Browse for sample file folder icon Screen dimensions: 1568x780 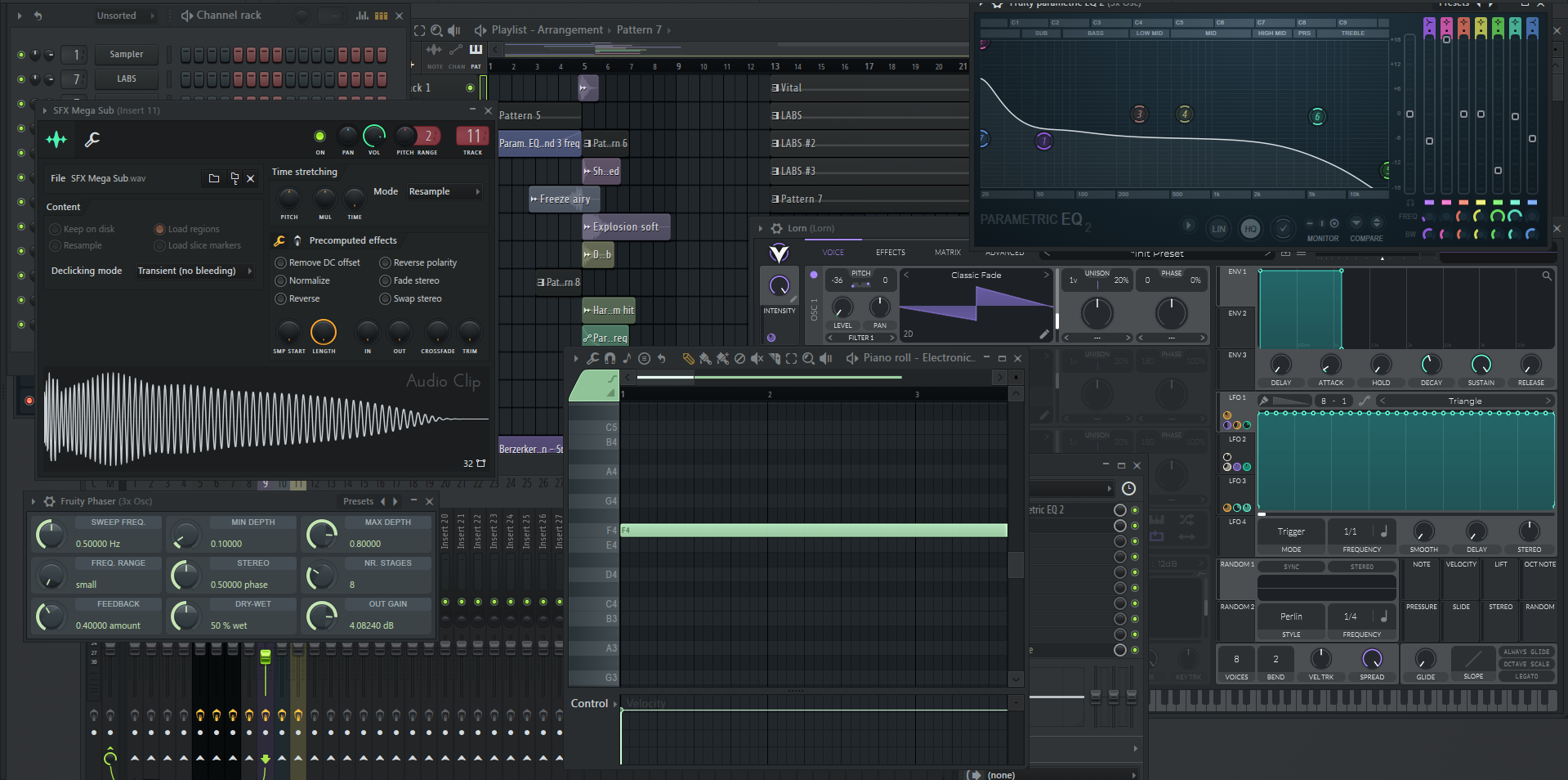tap(214, 178)
